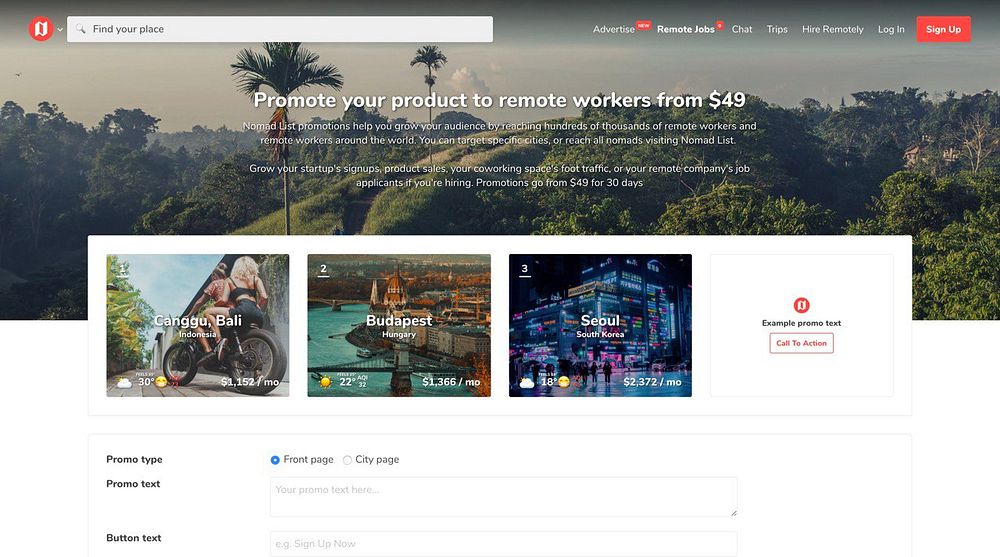This screenshot has height=557, width=1000.
Task: Click the NEW badge next to Advertise
Action: pyautogui.click(x=643, y=26)
